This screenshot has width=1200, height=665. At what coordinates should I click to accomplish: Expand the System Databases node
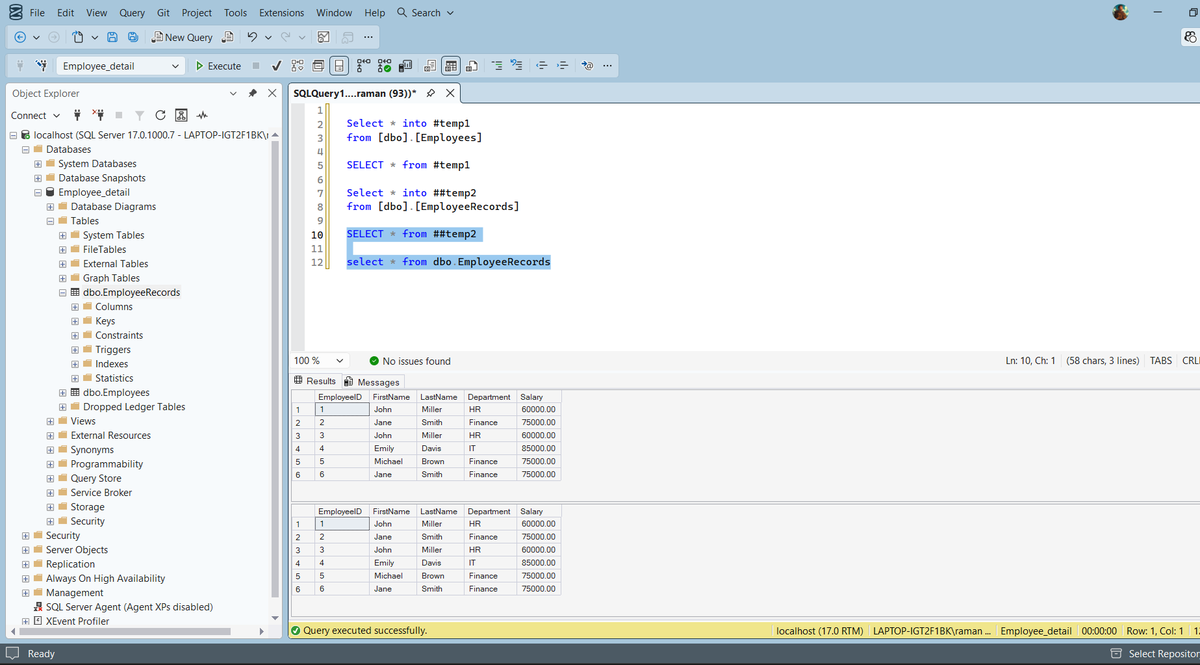(38, 164)
